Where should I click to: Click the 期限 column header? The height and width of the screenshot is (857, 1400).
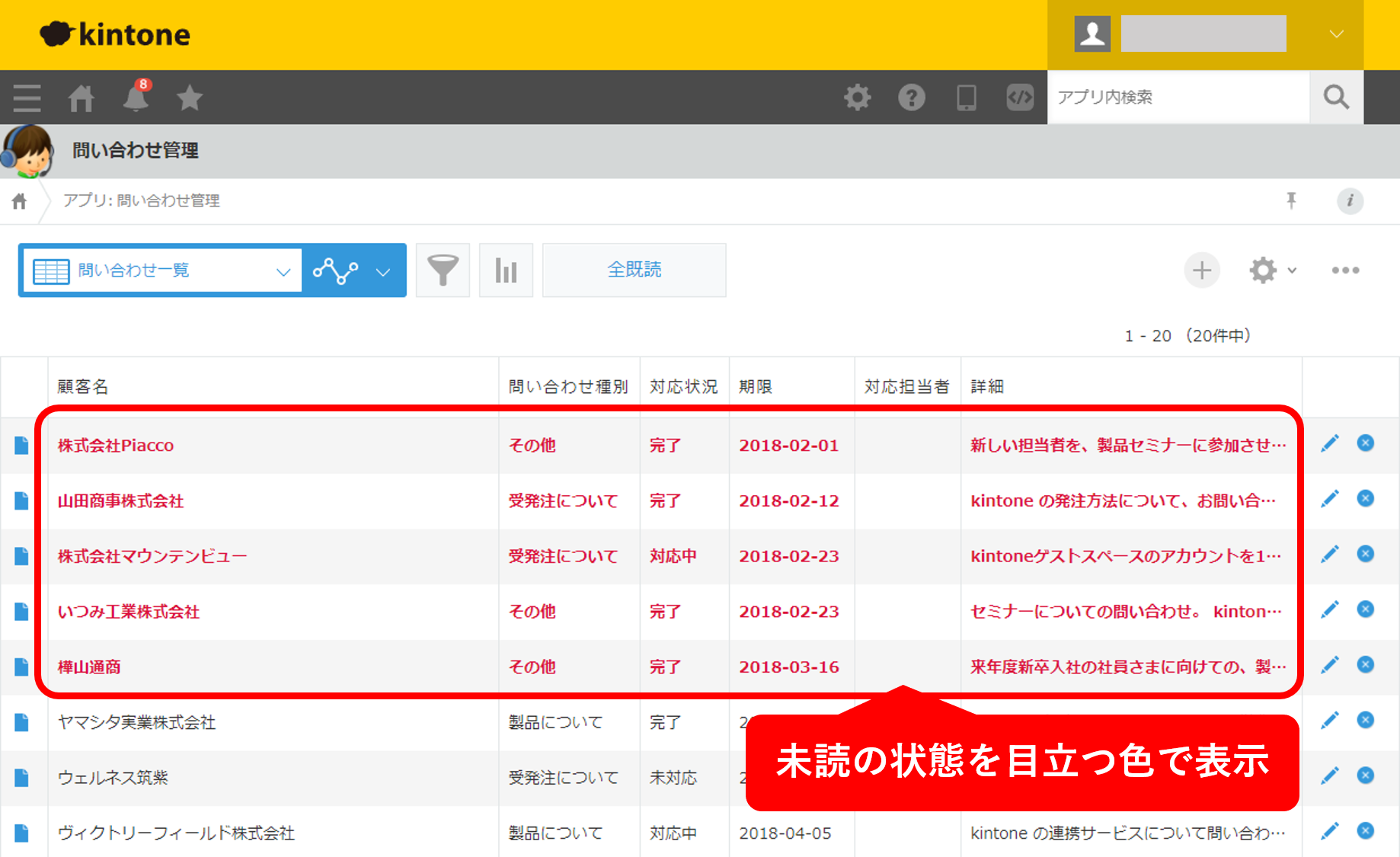tap(756, 387)
